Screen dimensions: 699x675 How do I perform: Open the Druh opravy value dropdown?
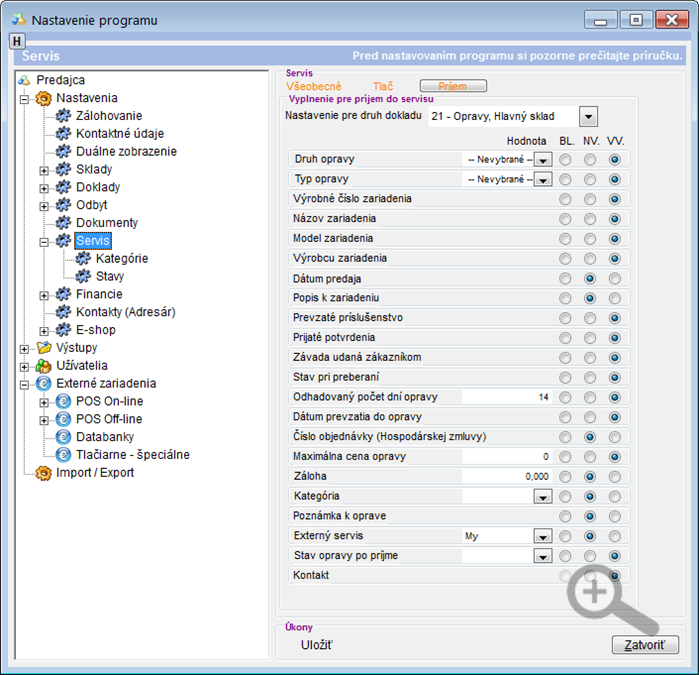(x=543, y=160)
